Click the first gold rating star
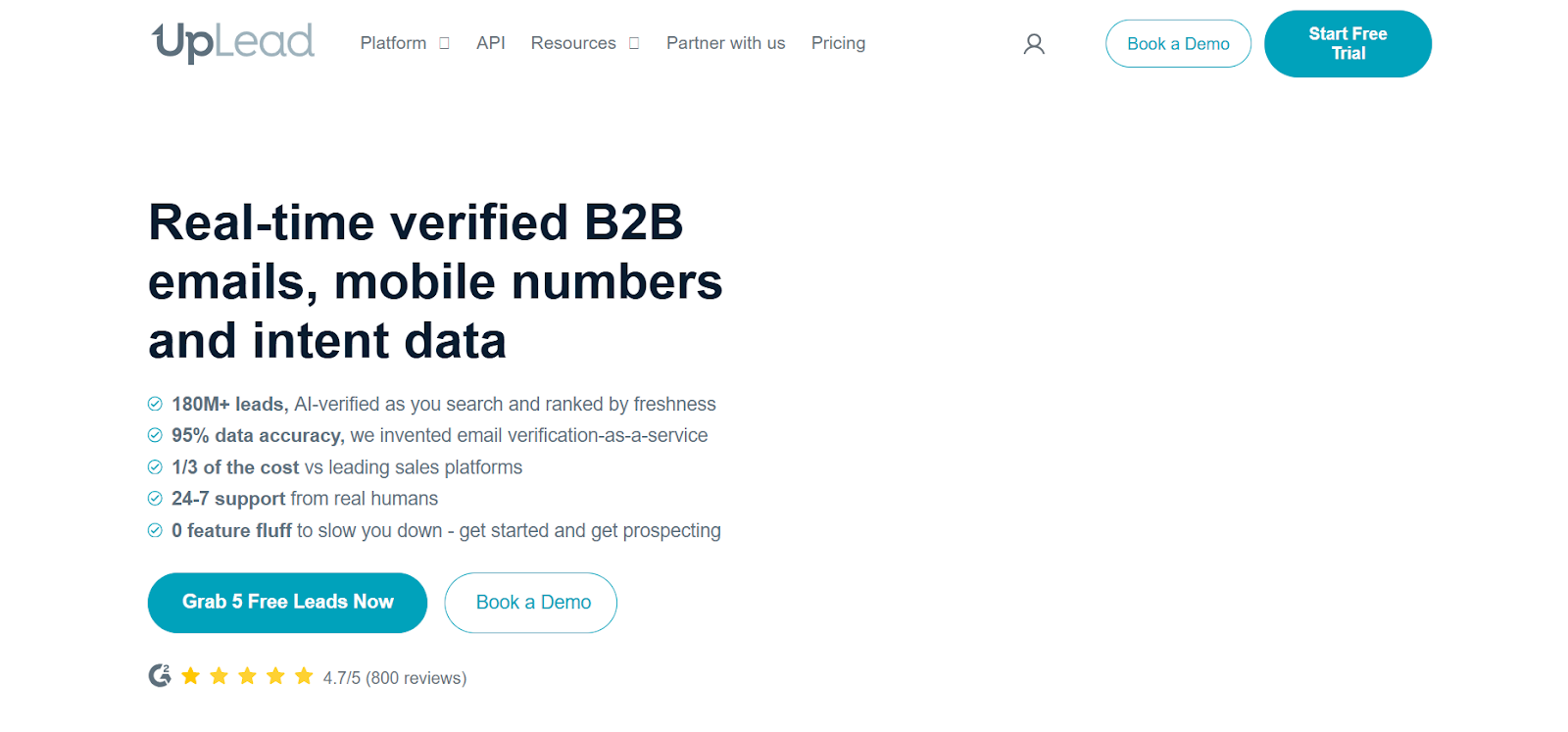The height and width of the screenshot is (732, 1568). [191, 676]
